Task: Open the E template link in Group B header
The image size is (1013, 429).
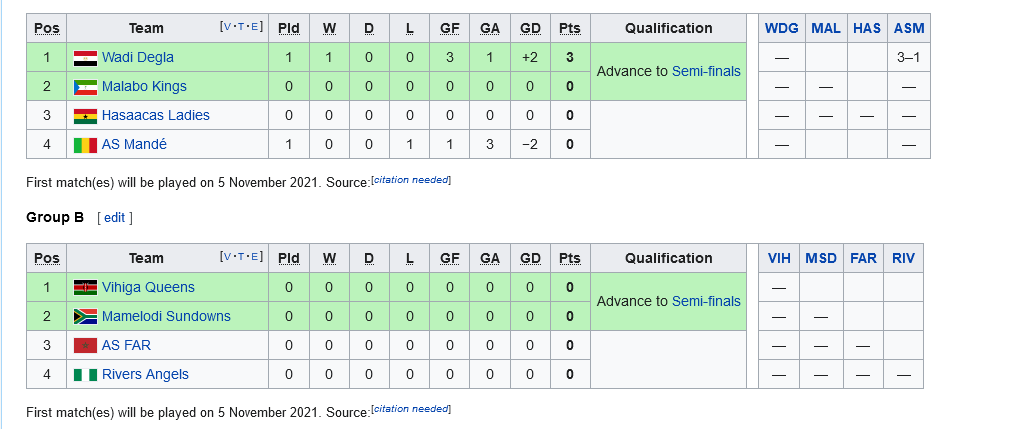Action: click(x=255, y=256)
